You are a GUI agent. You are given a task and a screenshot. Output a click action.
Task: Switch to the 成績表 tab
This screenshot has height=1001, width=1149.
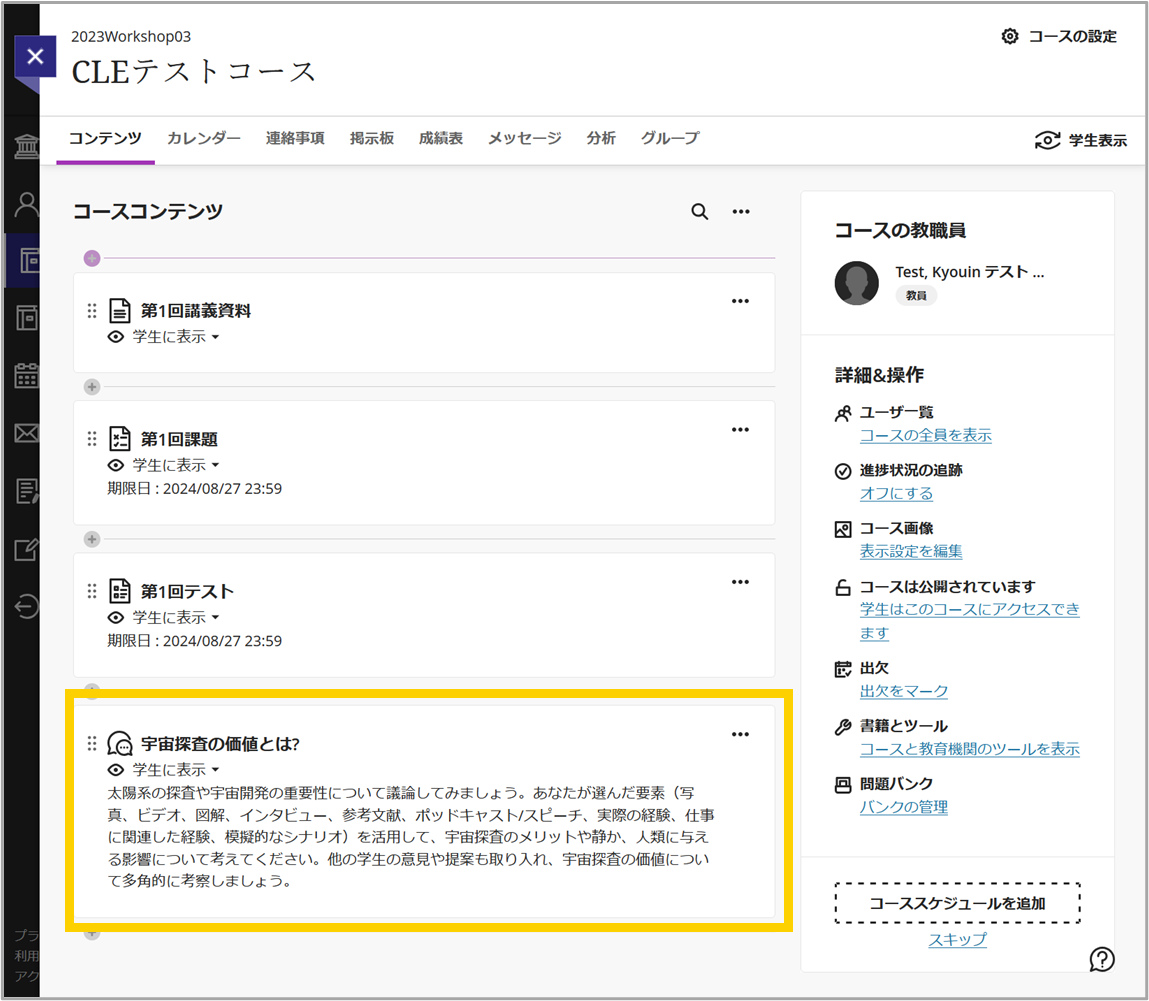tap(441, 138)
